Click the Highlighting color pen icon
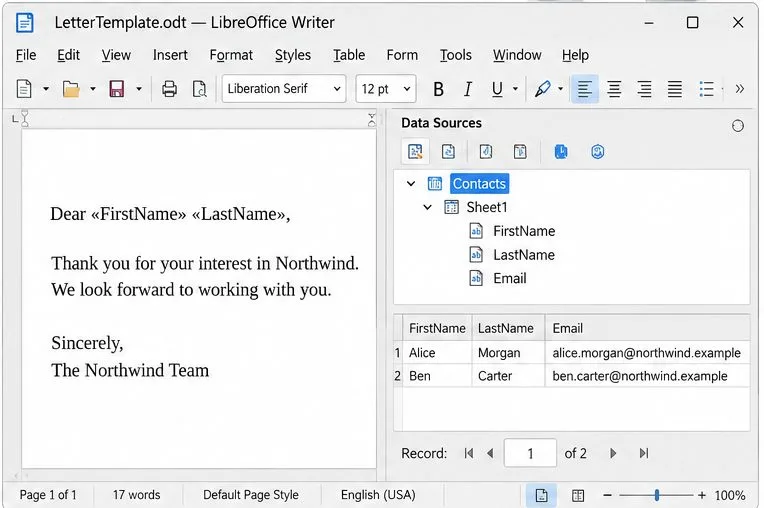The image size is (764, 508). 542,89
